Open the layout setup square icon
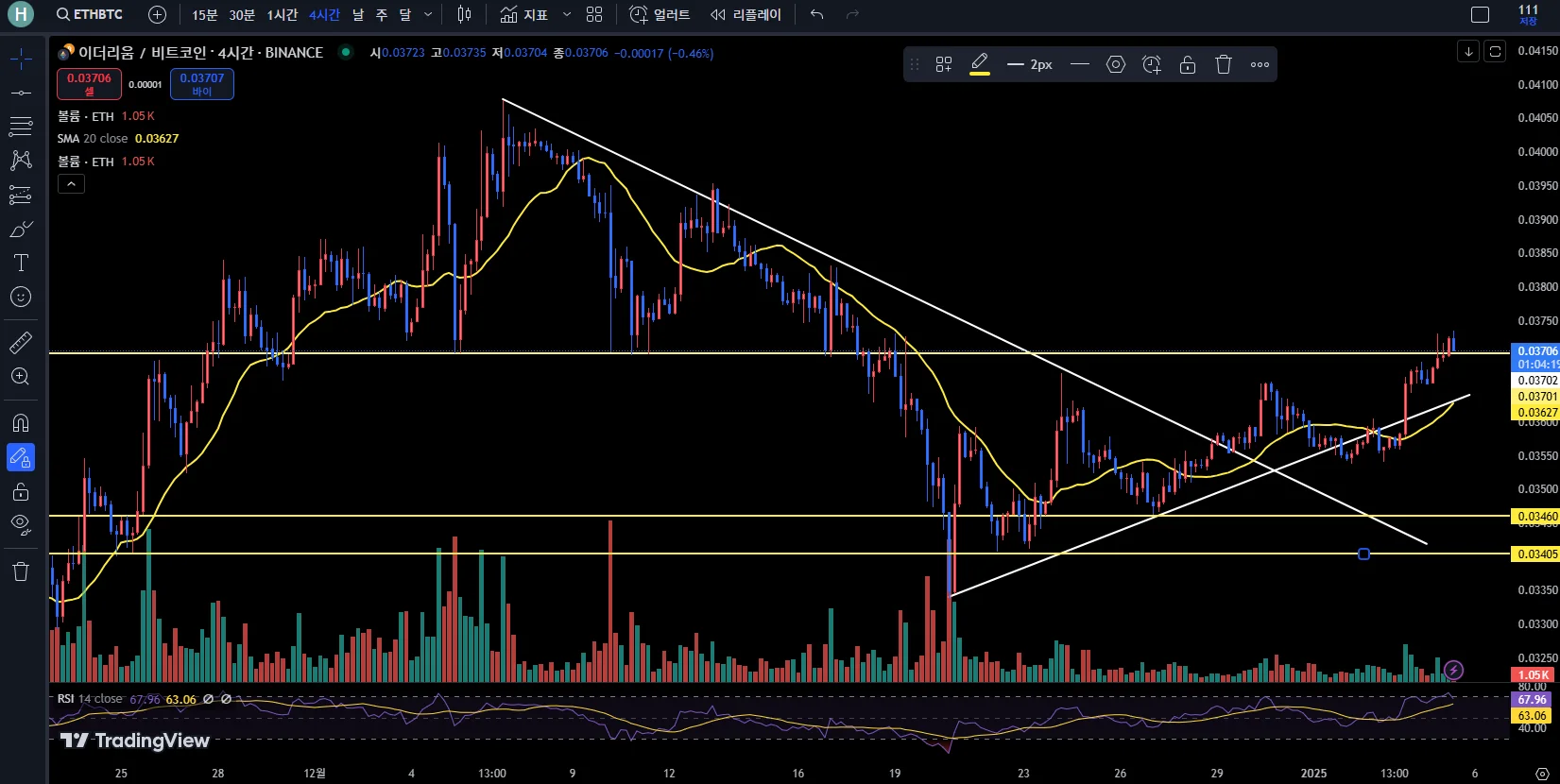Screen dimensions: 1560x784 coord(1481,14)
